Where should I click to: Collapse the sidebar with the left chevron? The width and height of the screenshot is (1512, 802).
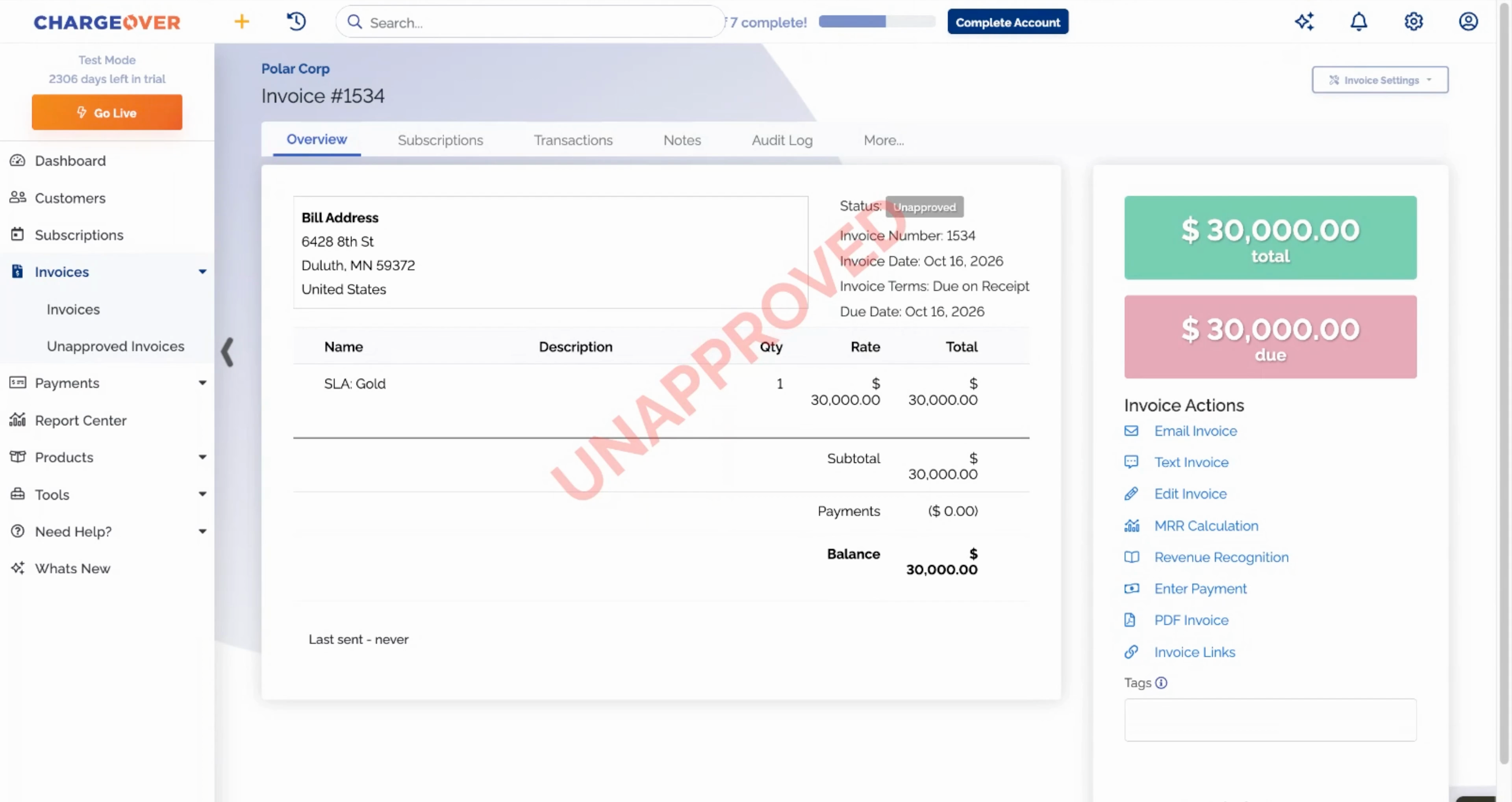click(228, 352)
